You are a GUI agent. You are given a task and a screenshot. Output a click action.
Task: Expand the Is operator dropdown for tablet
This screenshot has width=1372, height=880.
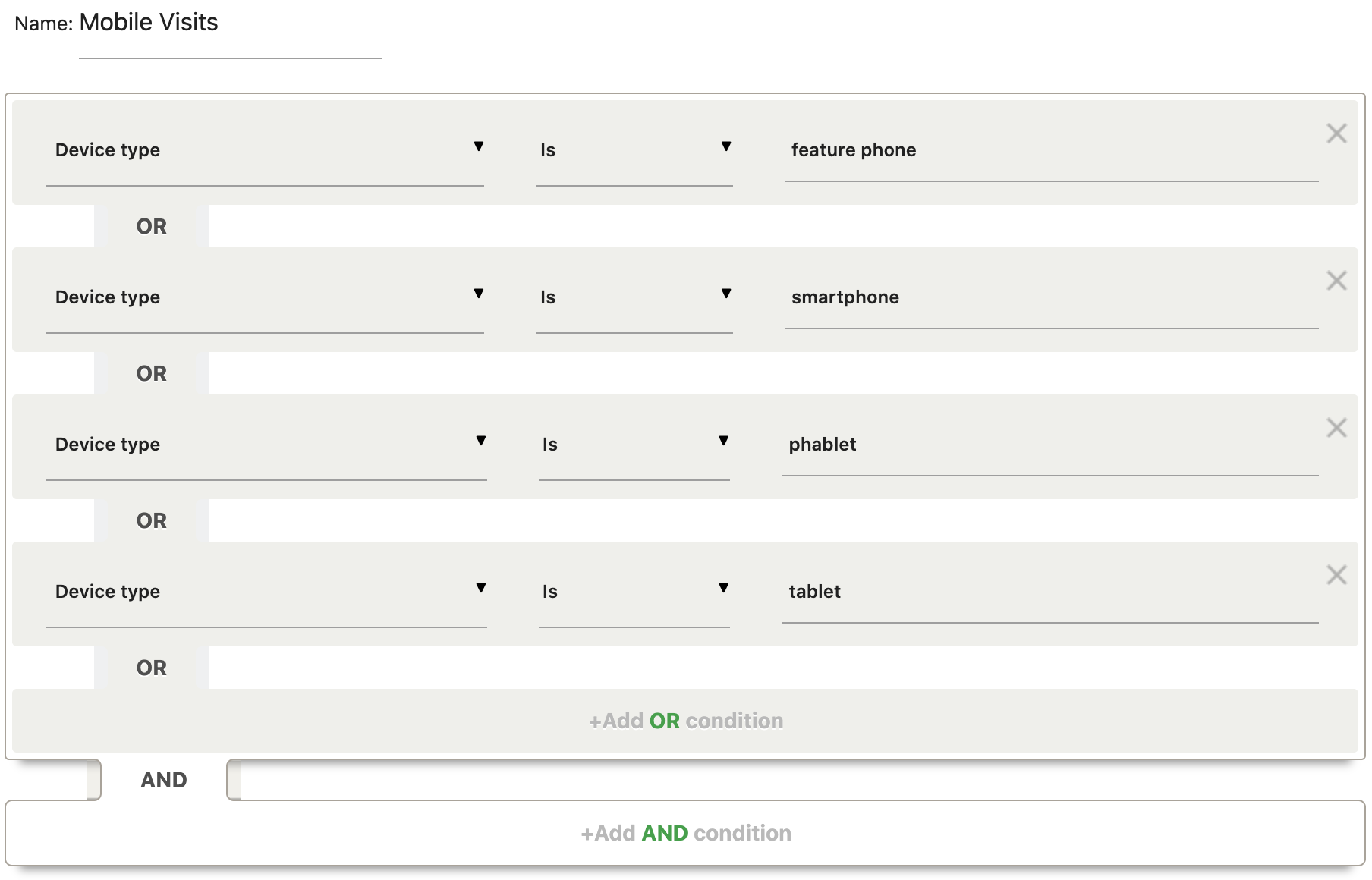click(634, 592)
